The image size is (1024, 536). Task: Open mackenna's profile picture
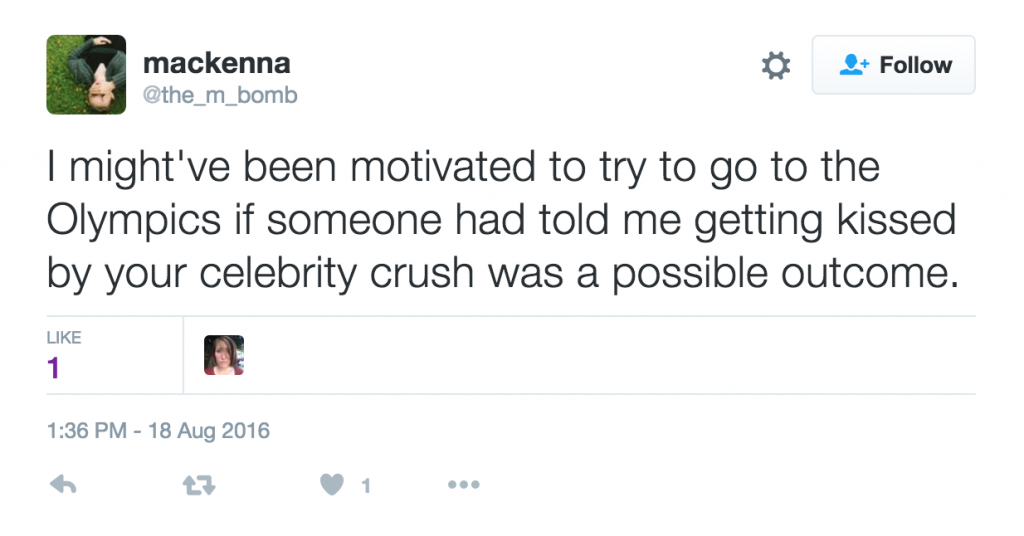tap(86, 74)
